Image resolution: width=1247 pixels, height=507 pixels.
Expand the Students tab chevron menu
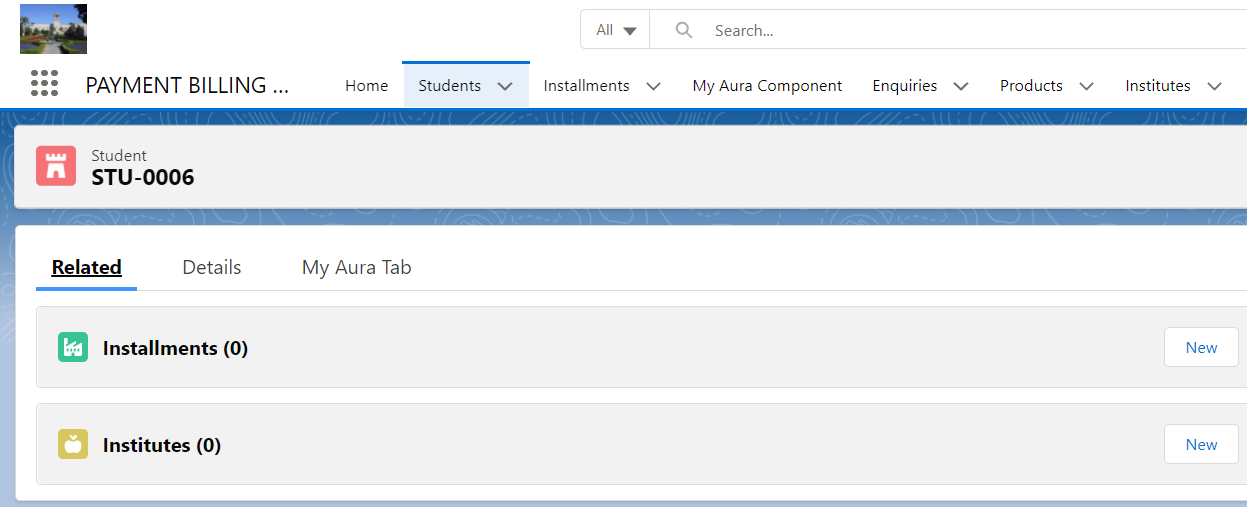(505, 86)
